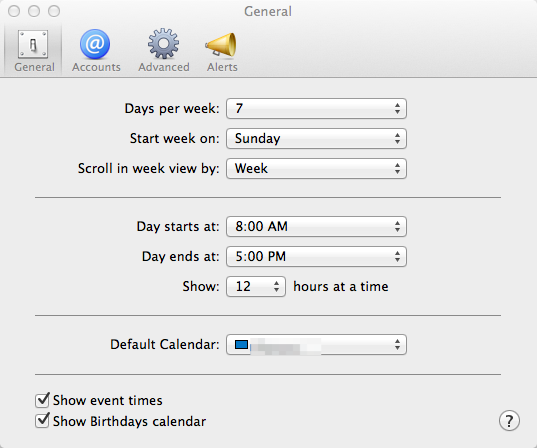Open the Alerts megaphone icon
The height and width of the screenshot is (448, 537).
coord(221,44)
